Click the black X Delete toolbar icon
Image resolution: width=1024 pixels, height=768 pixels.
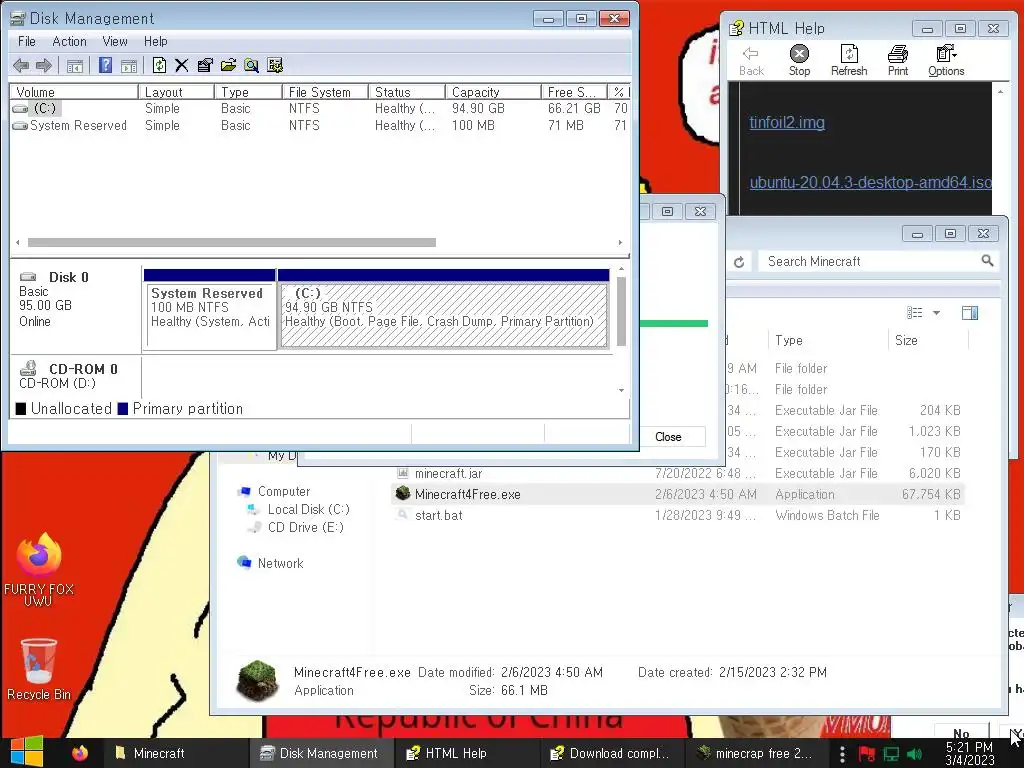(x=182, y=65)
